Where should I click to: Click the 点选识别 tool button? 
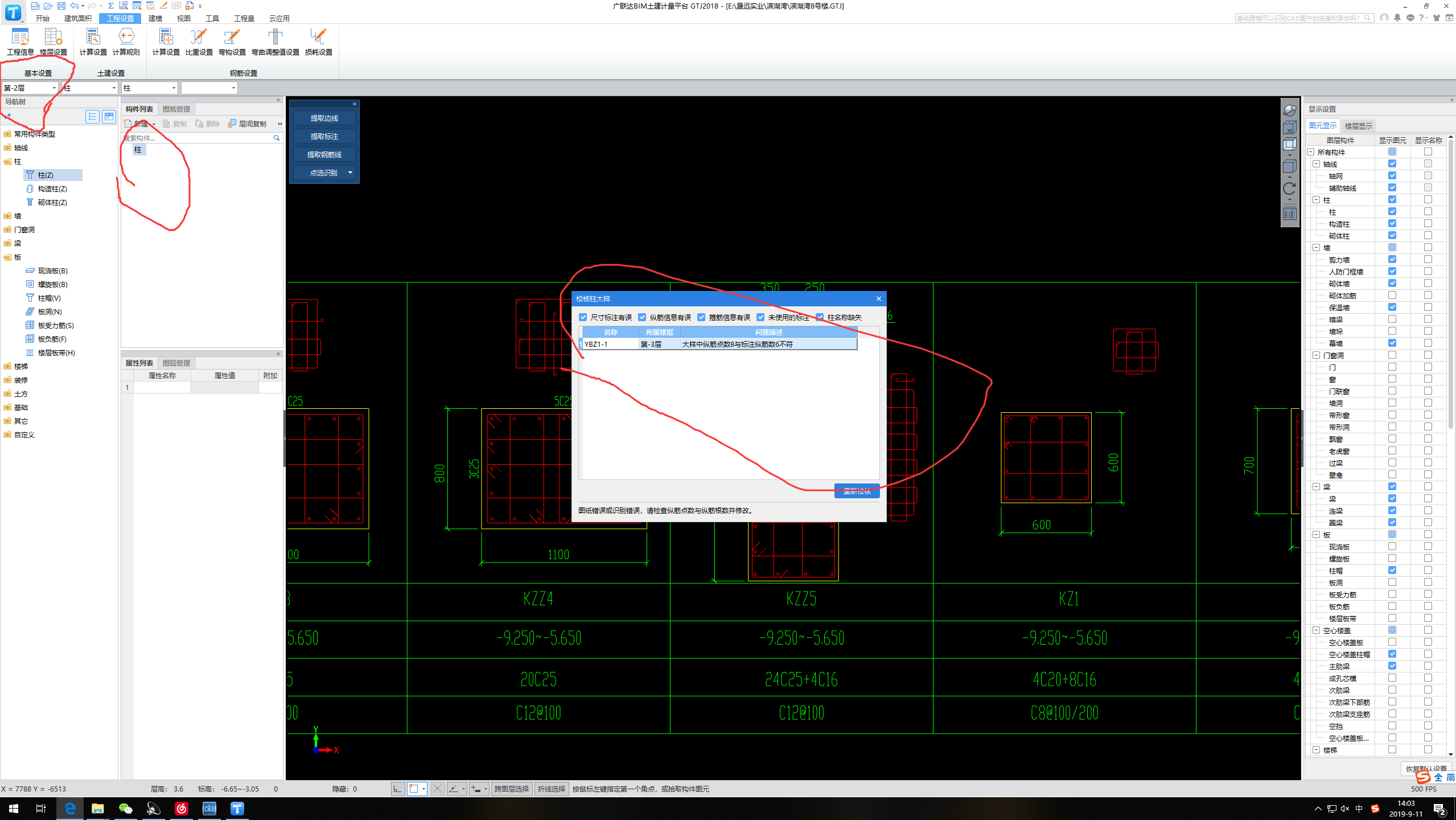tap(322, 172)
